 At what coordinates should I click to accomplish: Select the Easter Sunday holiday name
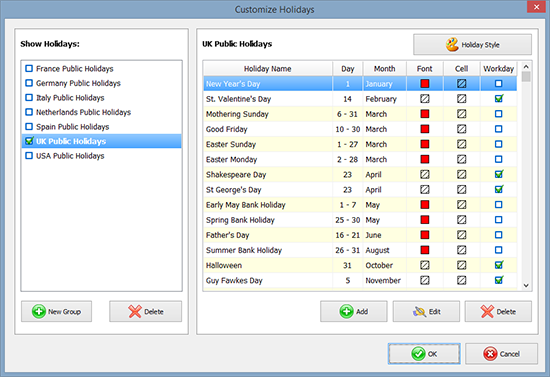(231, 144)
